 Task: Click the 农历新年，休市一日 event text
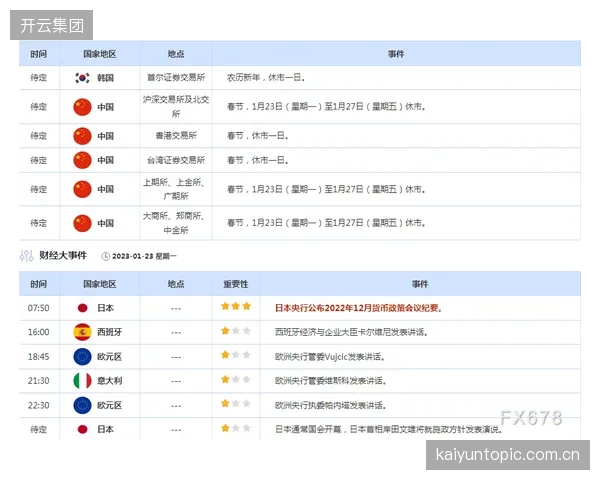pyautogui.click(x=266, y=78)
